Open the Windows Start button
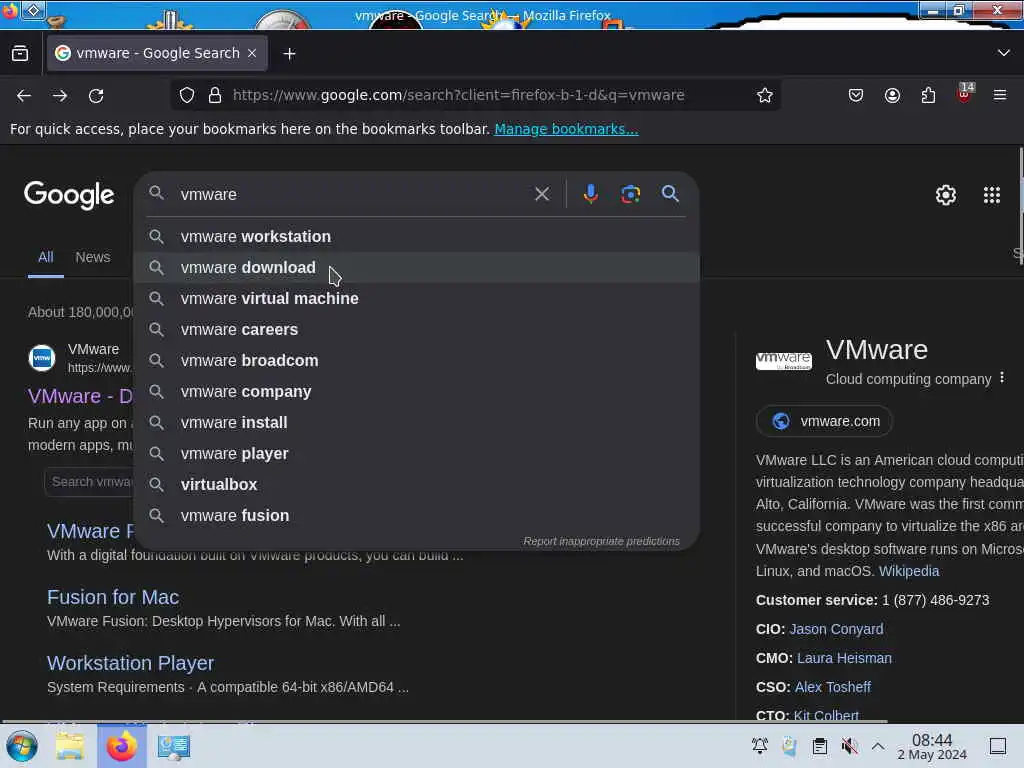Image resolution: width=1024 pixels, height=768 pixels. (x=22, y=746)
